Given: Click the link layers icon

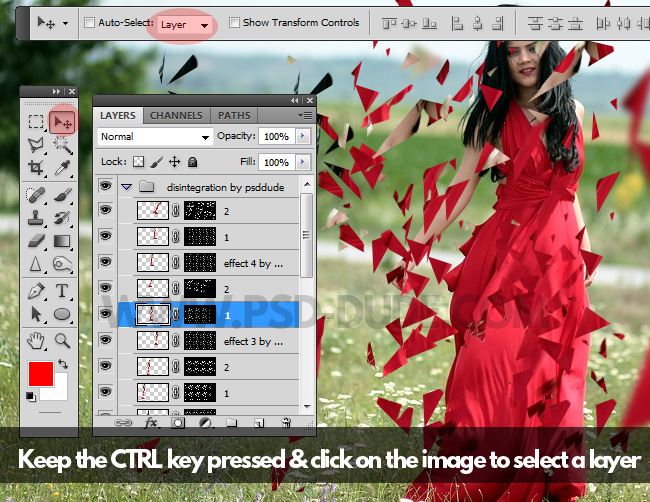Looking at the screenshot, I should click(x=123, y=422).
